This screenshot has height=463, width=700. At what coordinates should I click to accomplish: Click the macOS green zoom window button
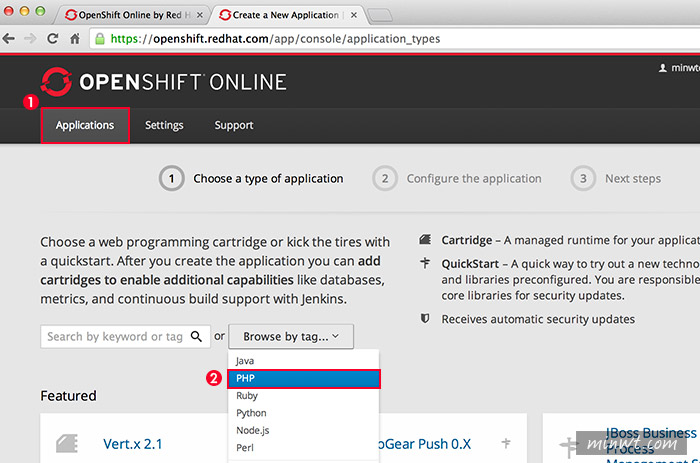coord(40,11)
